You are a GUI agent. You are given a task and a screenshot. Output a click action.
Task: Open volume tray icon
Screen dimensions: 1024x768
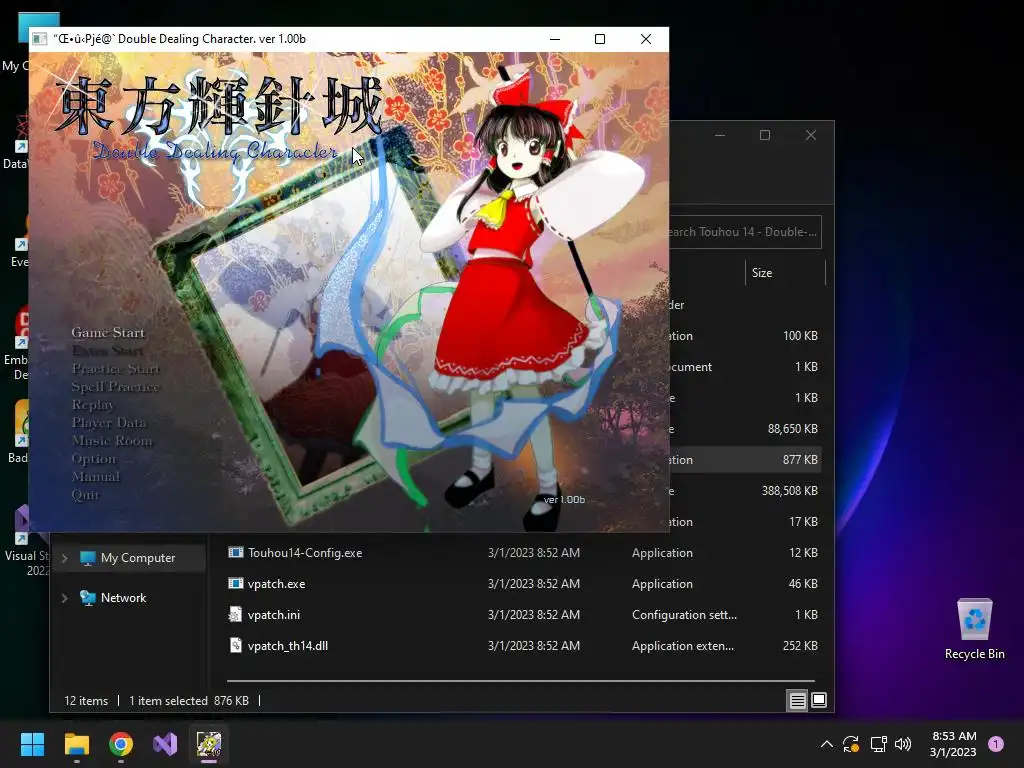(x=903, y=744)
